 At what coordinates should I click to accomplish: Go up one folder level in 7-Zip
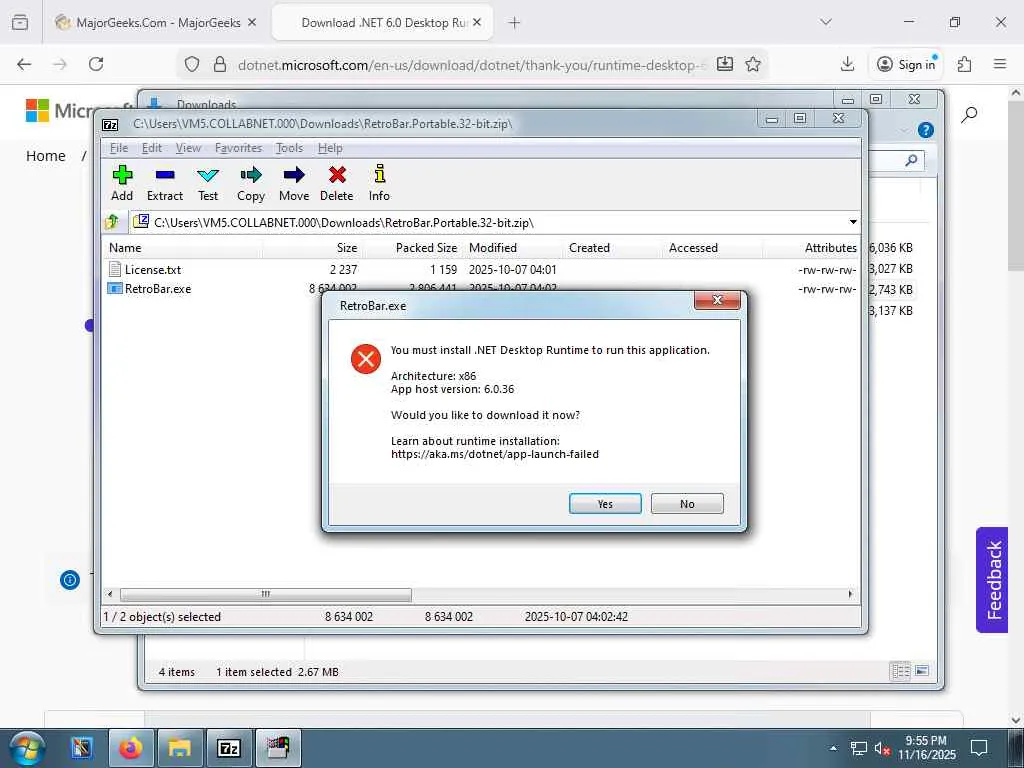click(x=112, y=222)
